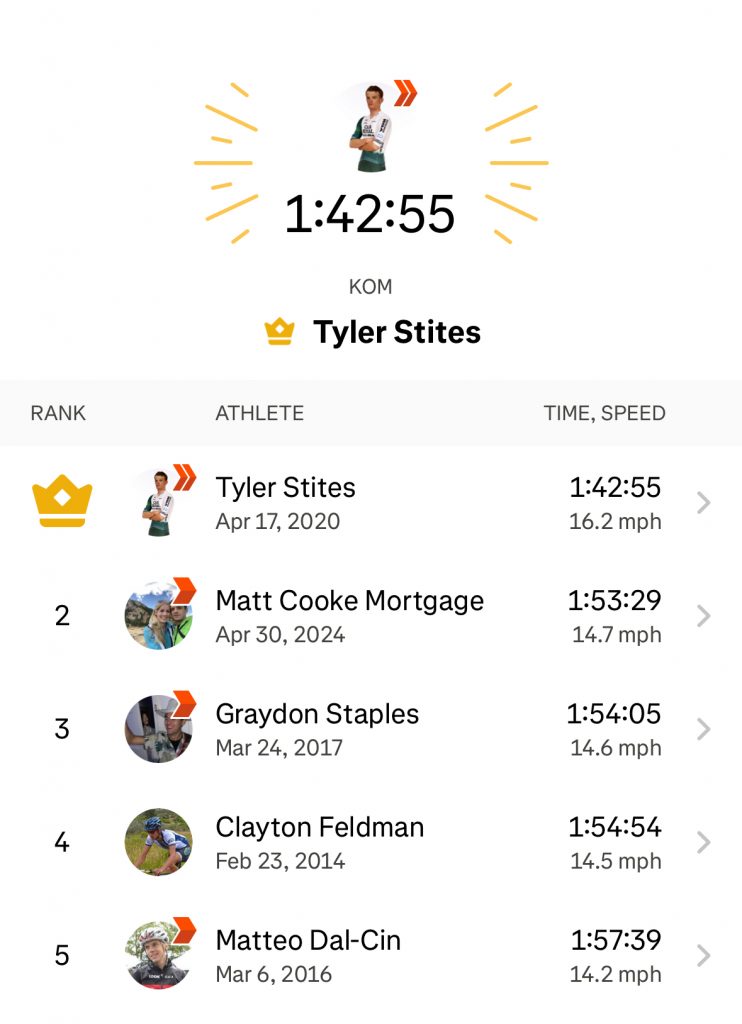Expand Tyler Stites' 1:42:55 effort chevron
This screenshot has width=742, height=1024.
(703, 502)
